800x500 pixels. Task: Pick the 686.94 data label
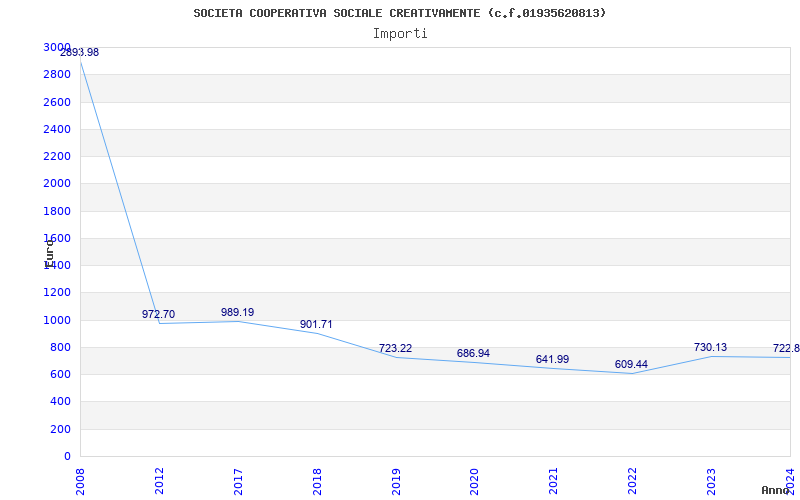pyautogui.click(x=473, y=353)
